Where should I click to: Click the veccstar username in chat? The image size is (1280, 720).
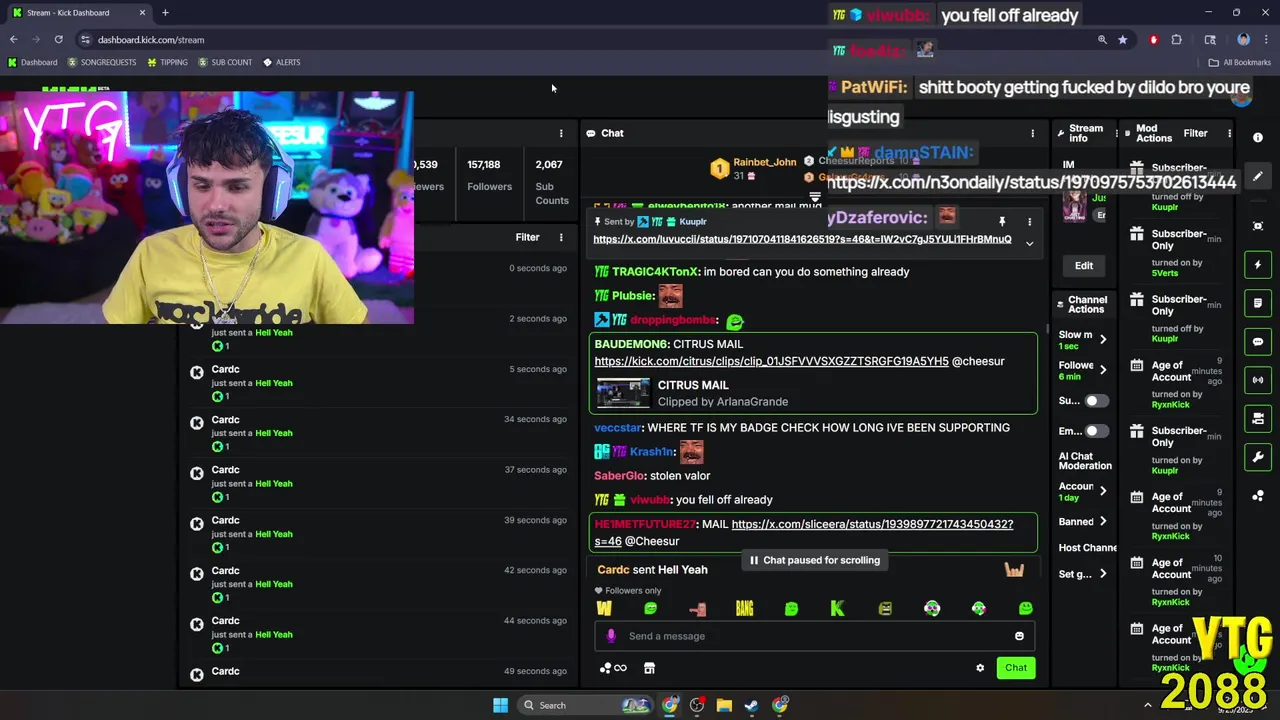(x=618, y=428)
